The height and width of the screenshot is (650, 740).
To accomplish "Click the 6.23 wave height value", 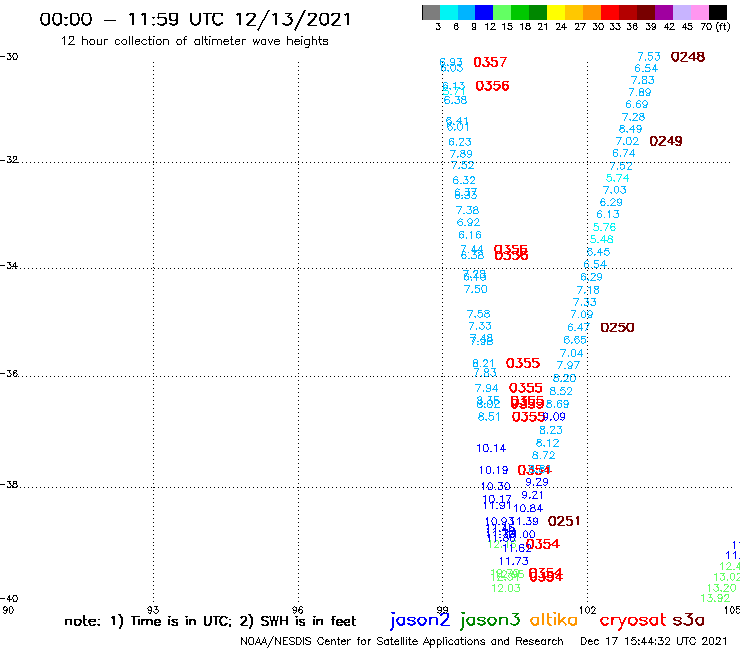I will (x=460, y=142).
